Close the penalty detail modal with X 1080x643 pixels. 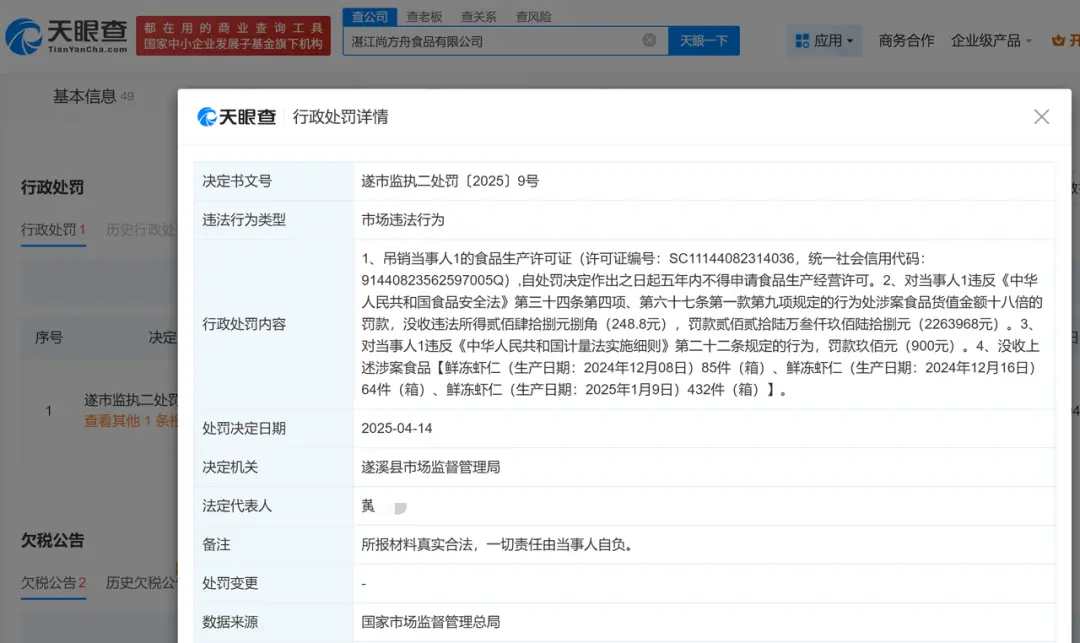(x=1041, y=117)
